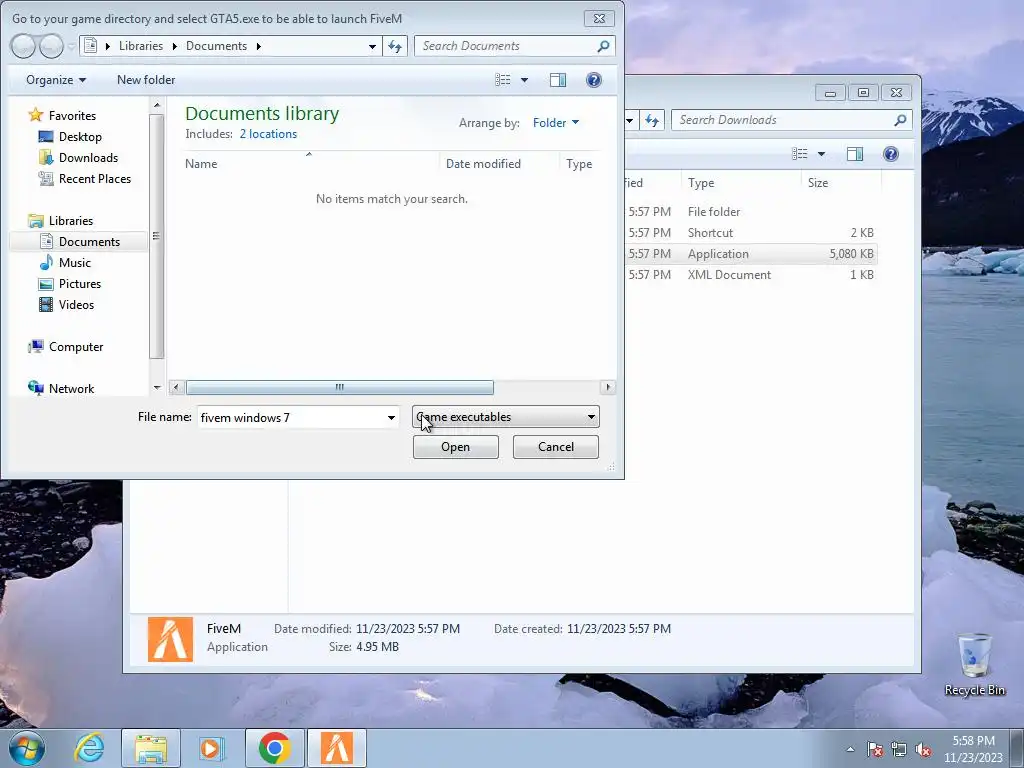Select the Documents library in the sidebar
Viewport: 1024px width, 768px height.
point(89,242)
